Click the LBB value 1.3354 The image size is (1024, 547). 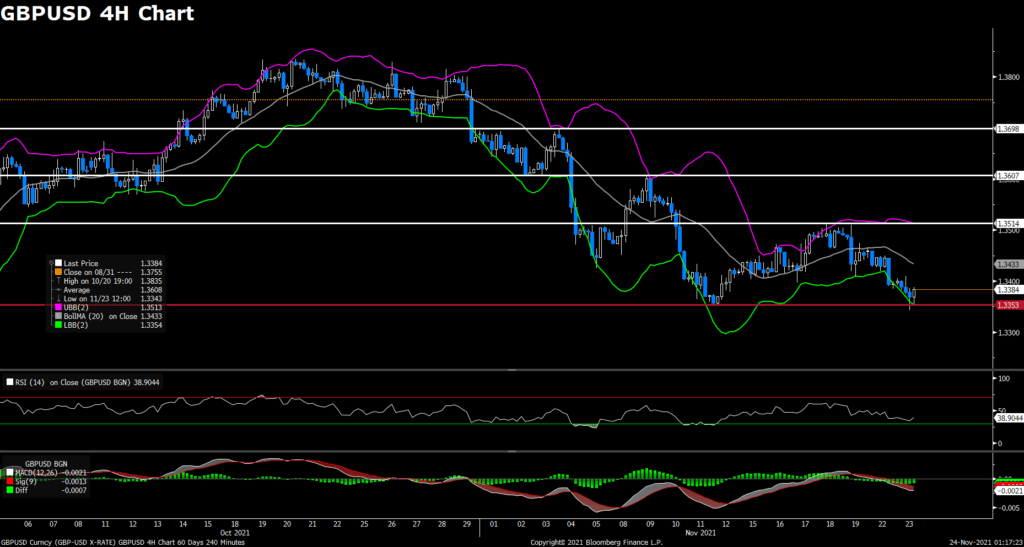coord(151,324)
